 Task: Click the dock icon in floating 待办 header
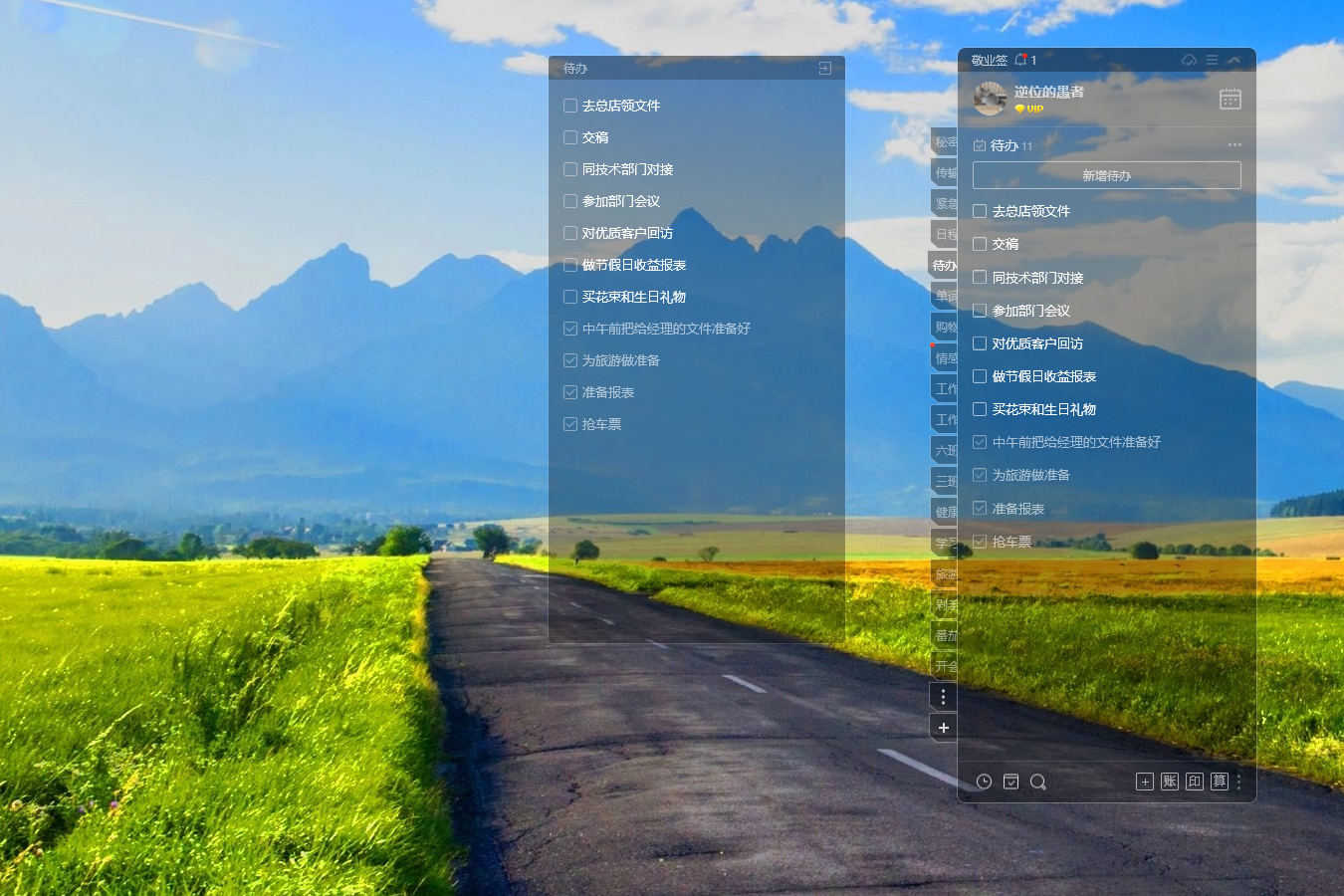tap(824, 68)
